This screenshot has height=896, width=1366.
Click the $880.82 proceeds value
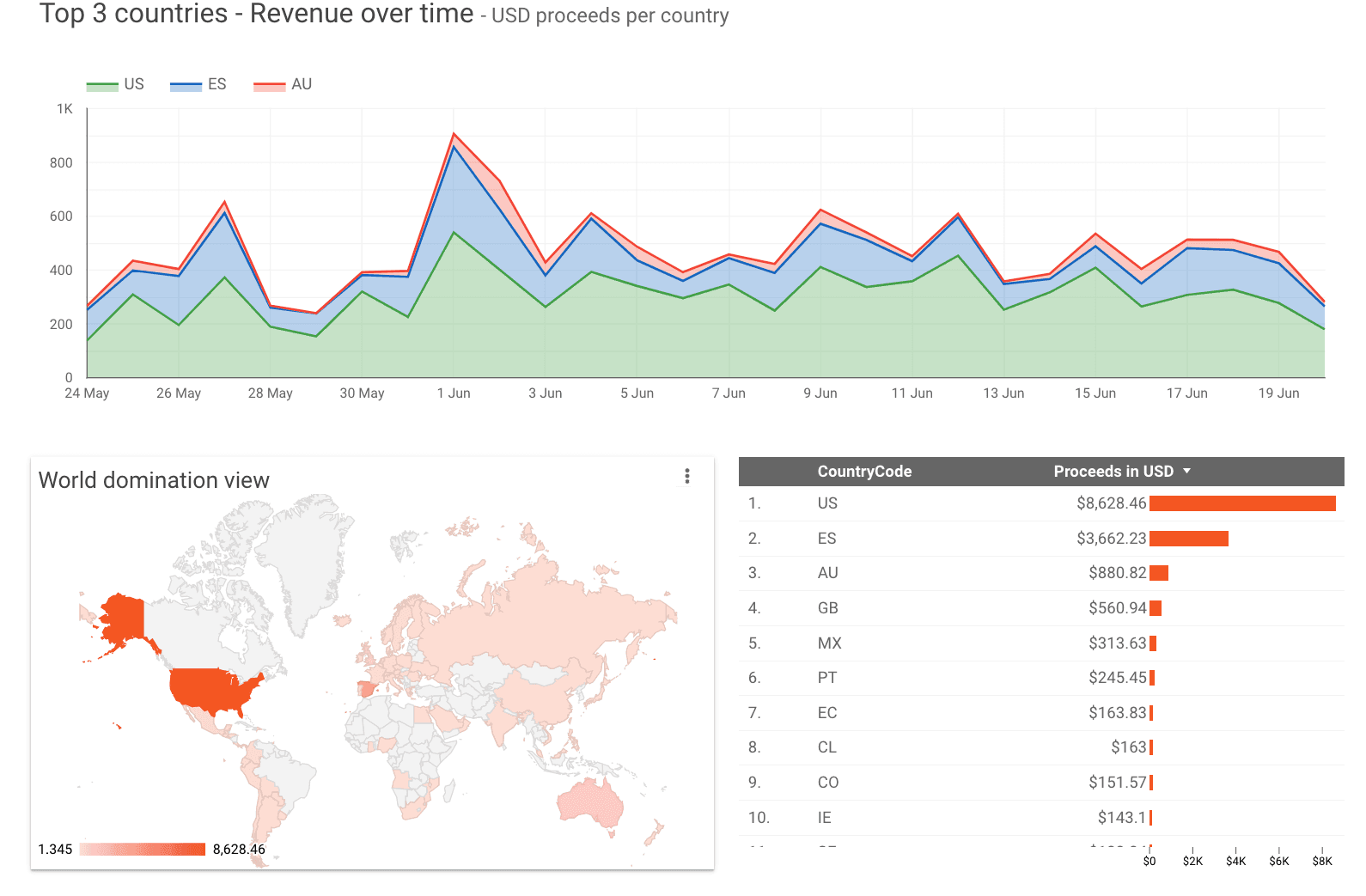tap(1117, 573)
